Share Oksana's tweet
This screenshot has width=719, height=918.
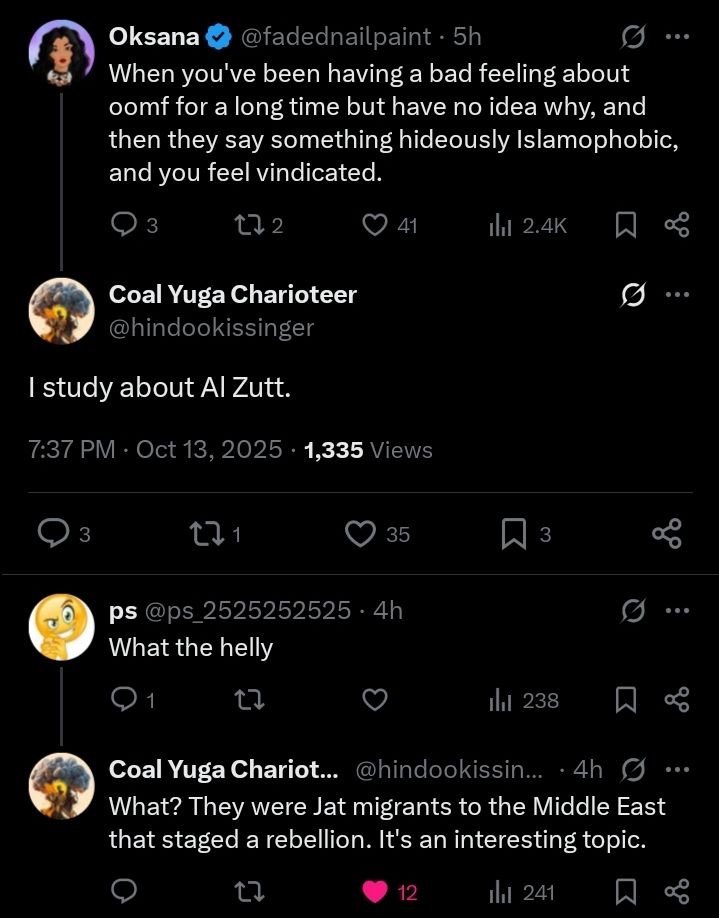pyautogui.click(x=677, y=226)
